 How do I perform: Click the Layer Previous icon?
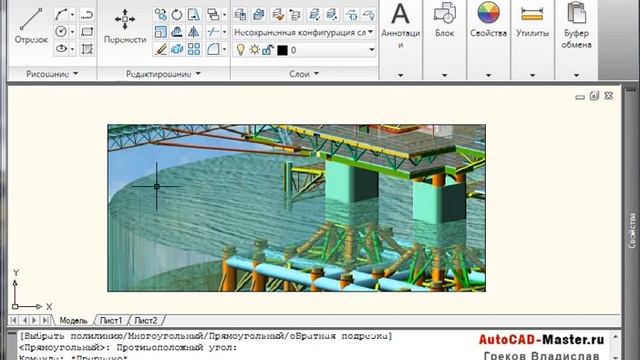[x=295, y=15]
